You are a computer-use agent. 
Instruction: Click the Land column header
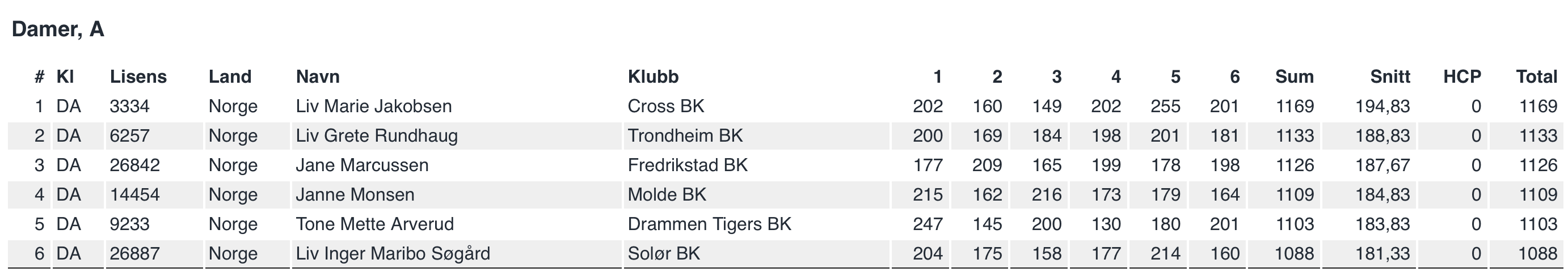tap(230, 76)
